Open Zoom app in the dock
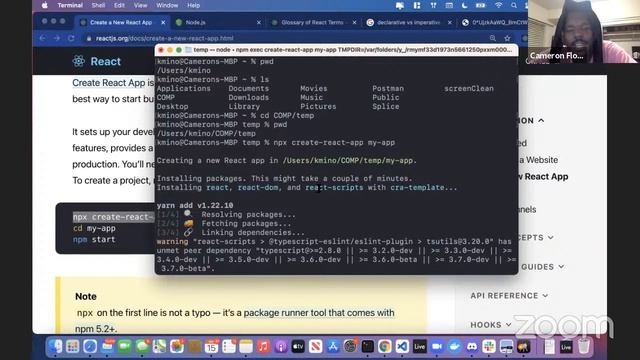The width and height of the screenshot is (640, 360). [437, 347]
